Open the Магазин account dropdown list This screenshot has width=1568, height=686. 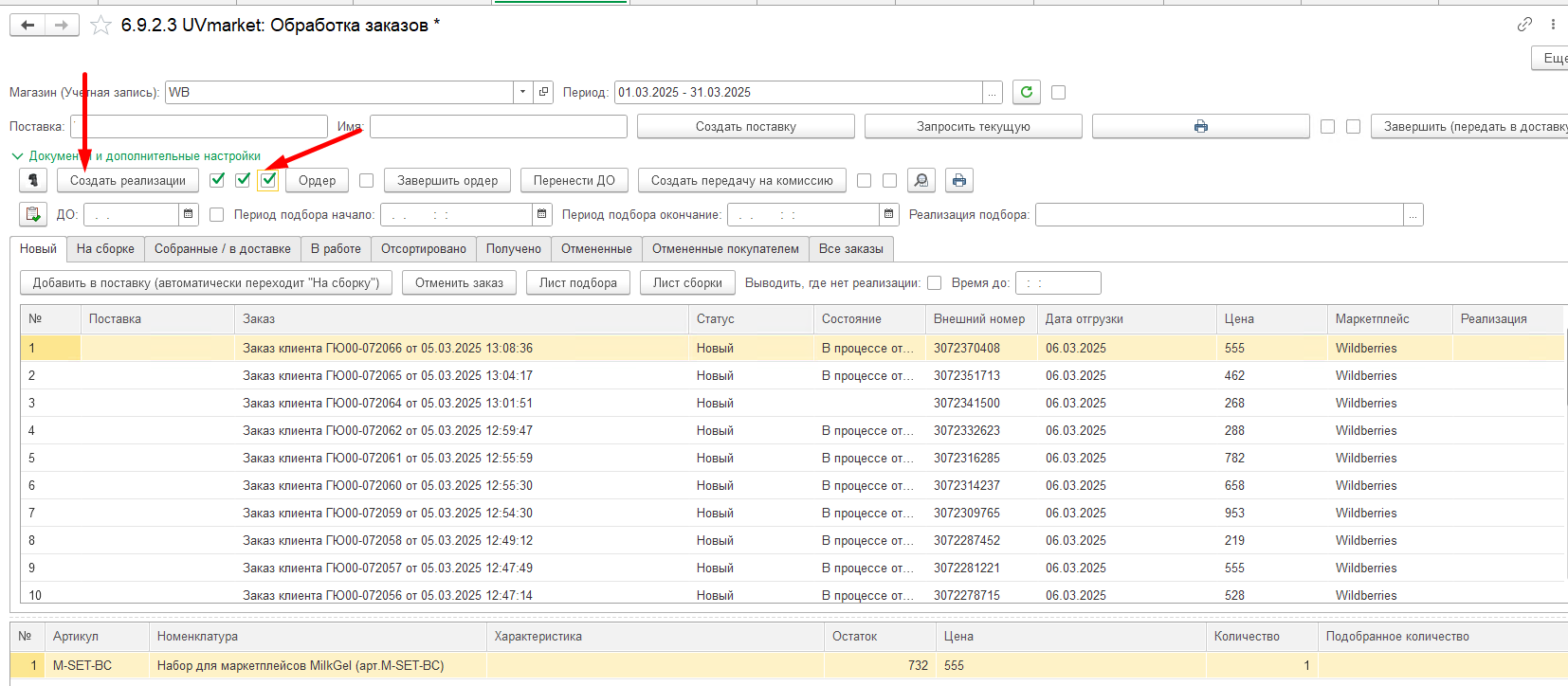(x=523, y=92)
